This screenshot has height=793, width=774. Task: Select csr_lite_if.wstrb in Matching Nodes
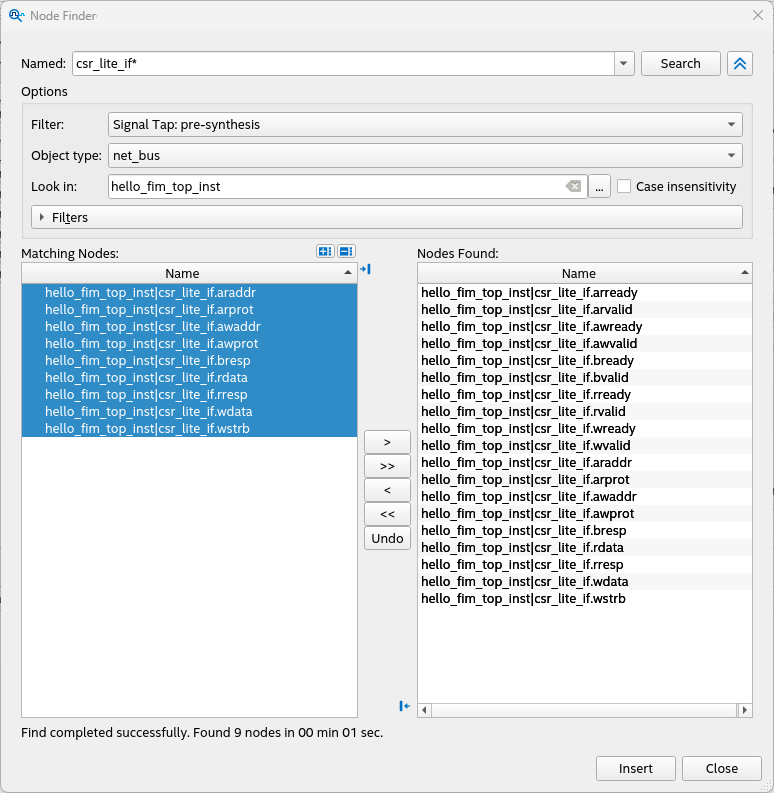(x=189, y=429)
